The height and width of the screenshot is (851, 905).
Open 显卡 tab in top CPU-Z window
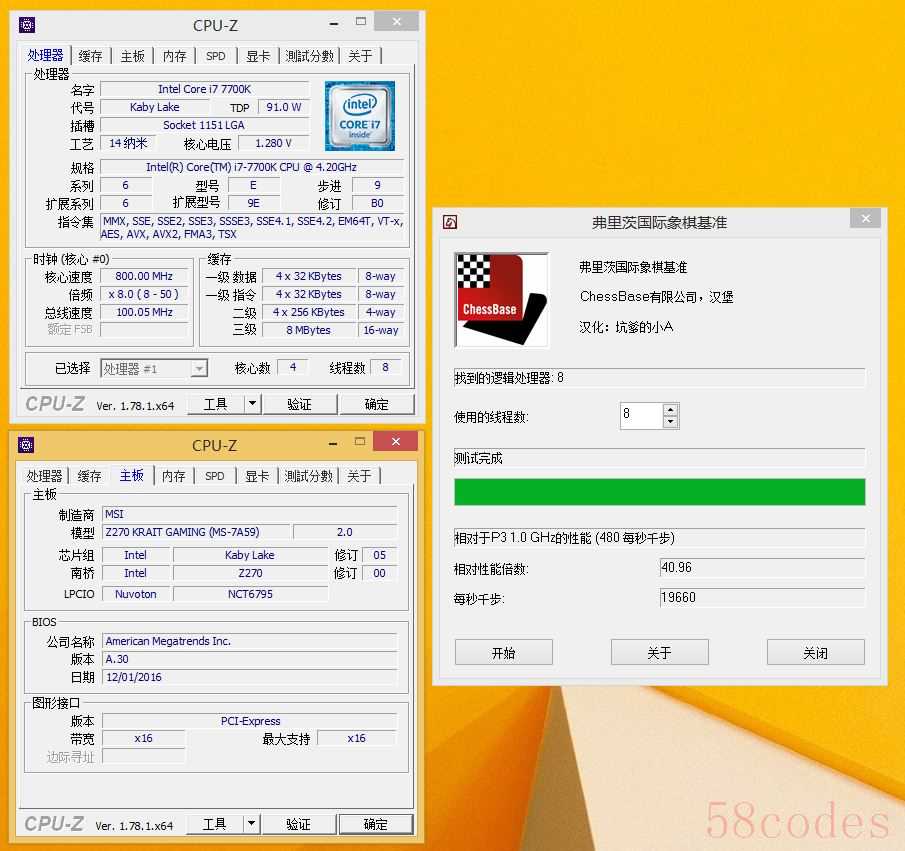tap(258, 56)
